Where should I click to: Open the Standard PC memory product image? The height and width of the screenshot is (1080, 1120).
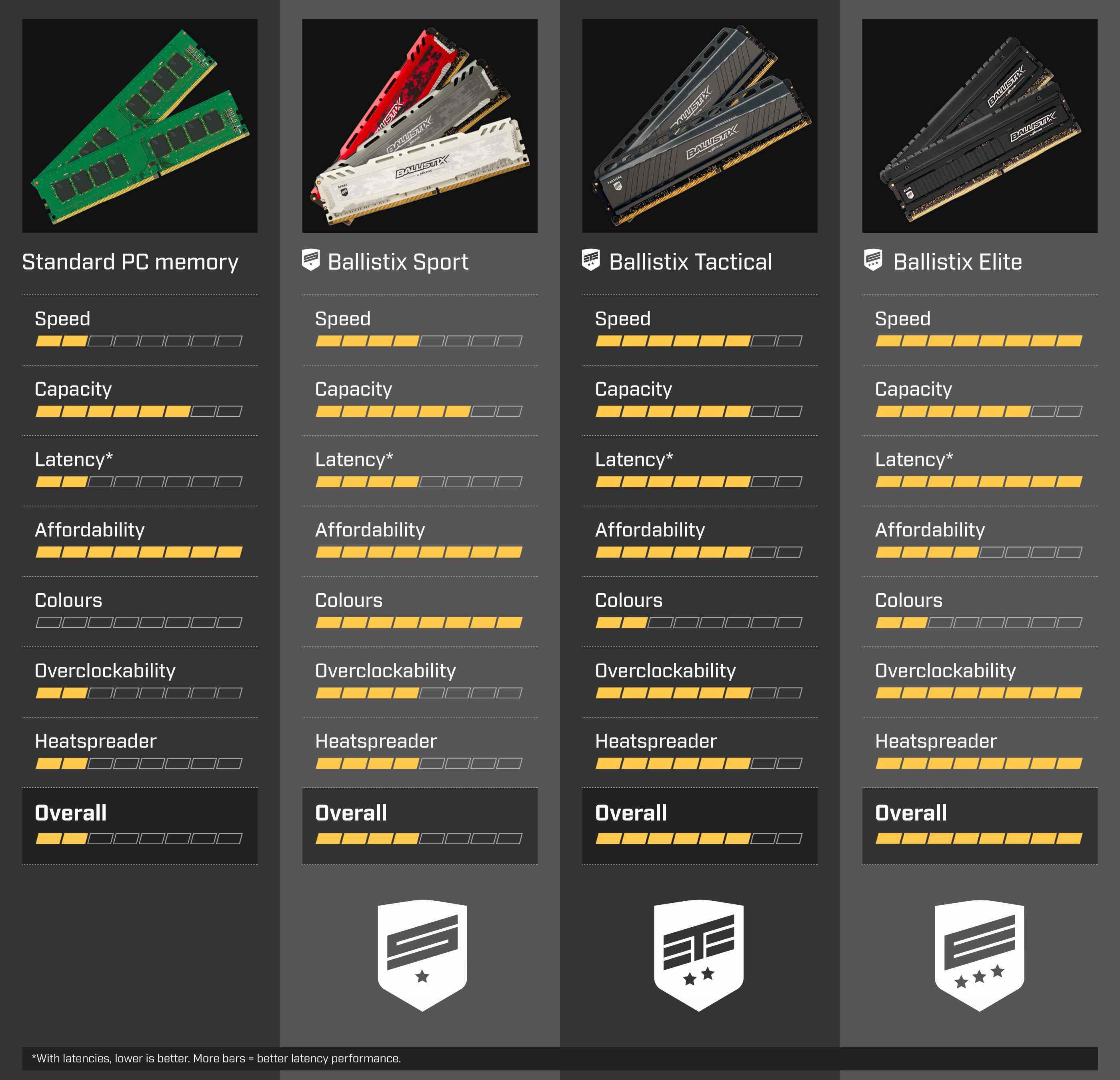pos(140,126)
